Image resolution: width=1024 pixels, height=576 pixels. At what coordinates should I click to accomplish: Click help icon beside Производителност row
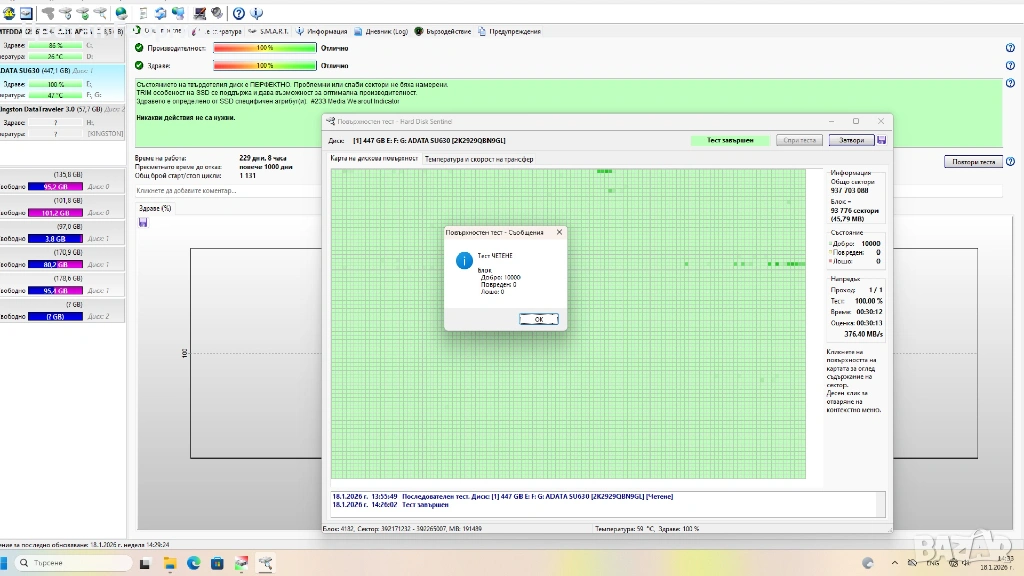1010,47
